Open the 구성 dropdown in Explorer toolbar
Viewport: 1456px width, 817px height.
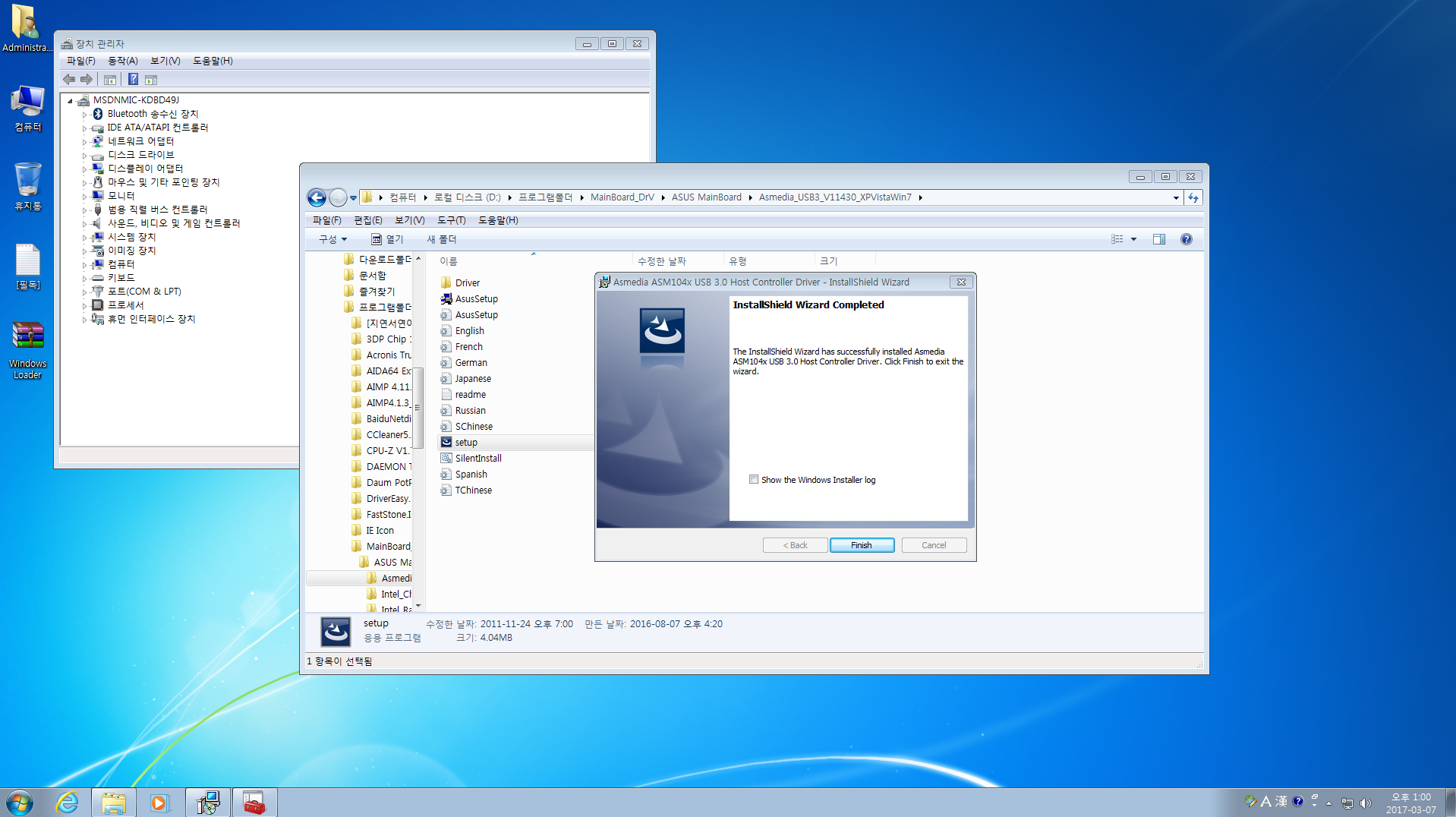(x=332, y=239)
